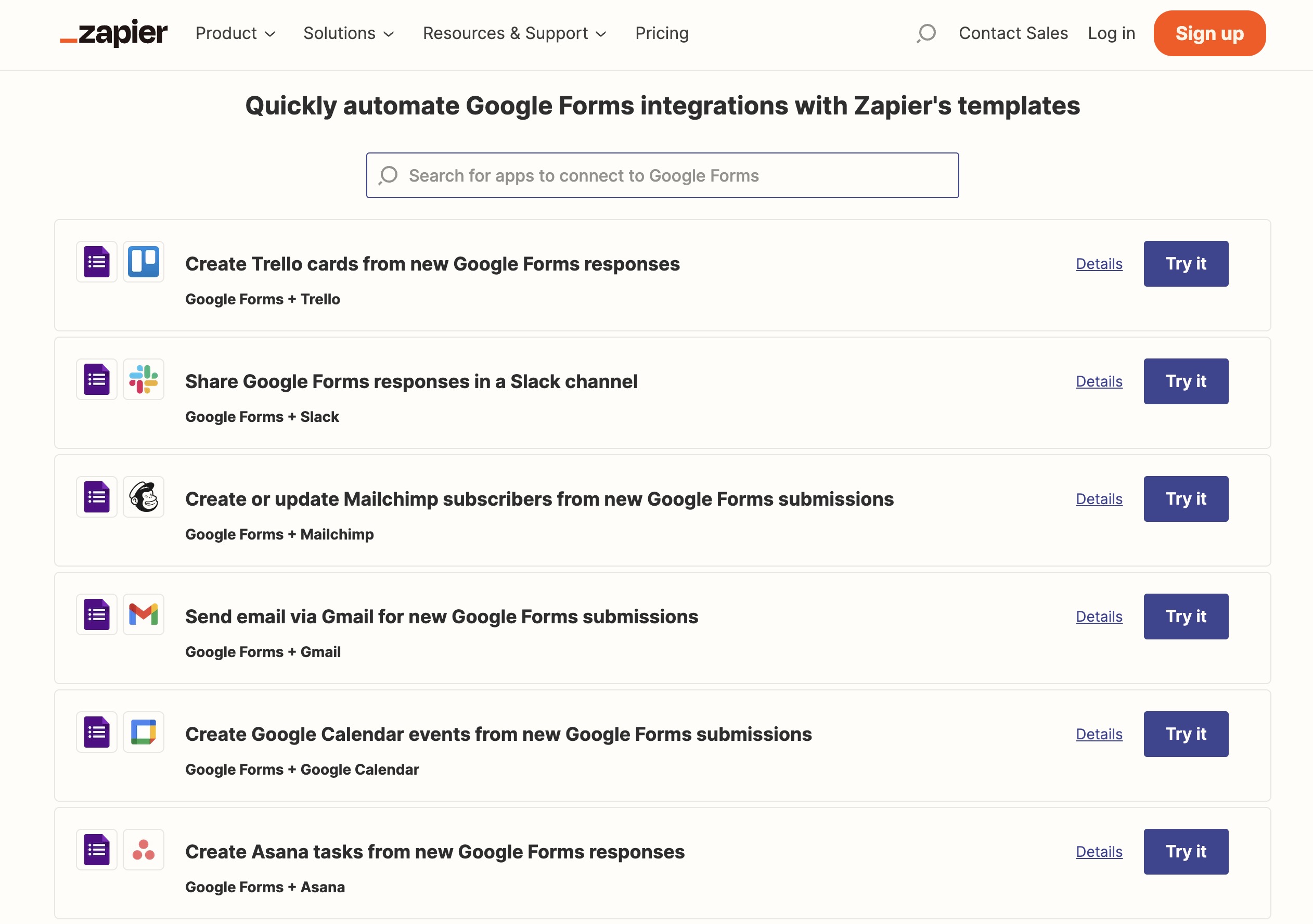Open the Create Asana tasks template title
The width and height of the screenshot is (1313, 924).
click(x=434, y=852)
